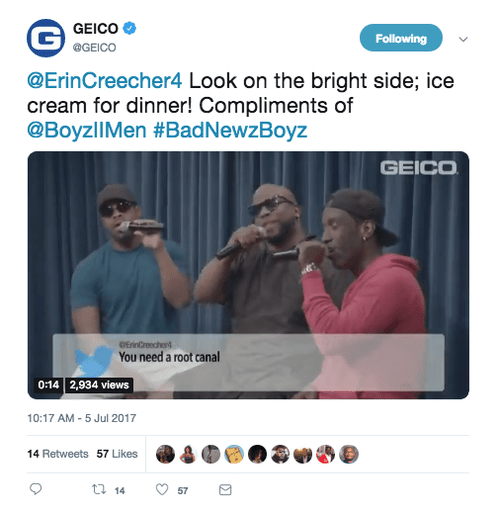The image size is (500, 520).
Task: Open the @GEICO handle link
Action: pos(94,48)
